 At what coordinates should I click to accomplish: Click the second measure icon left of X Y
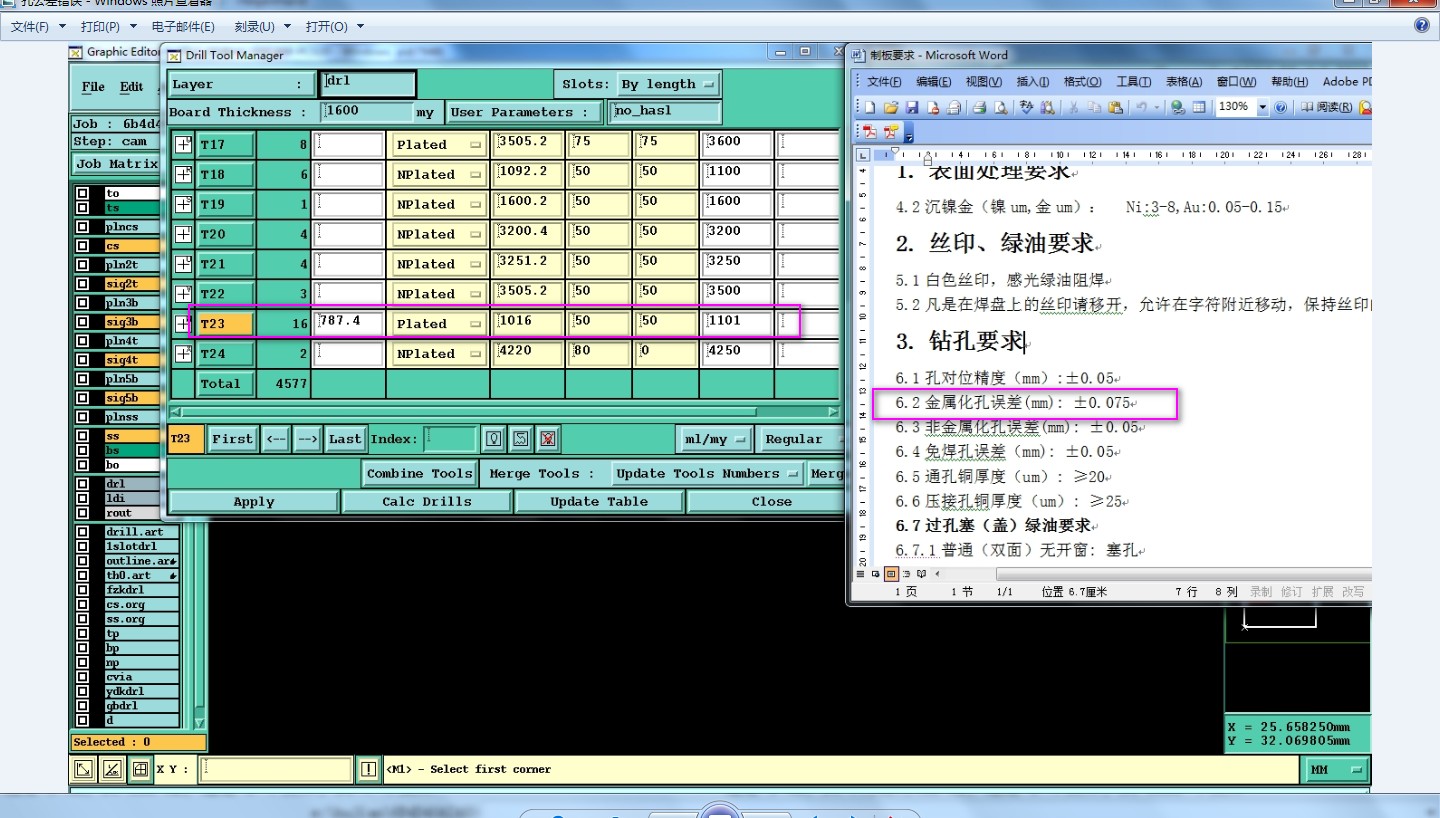click(x=112, y=769)
